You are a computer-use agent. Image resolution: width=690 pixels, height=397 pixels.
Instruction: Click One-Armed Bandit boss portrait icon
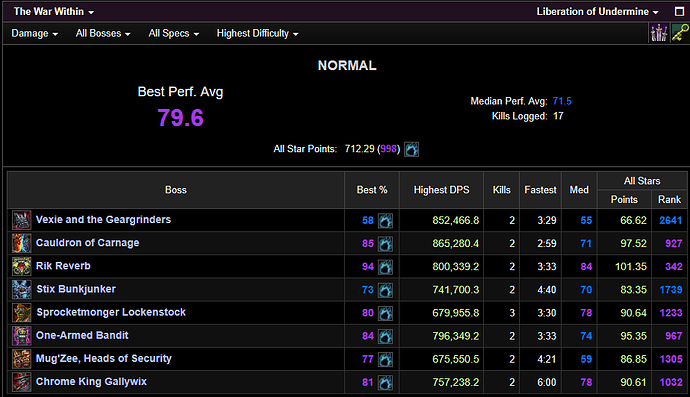tap(22, 336)
